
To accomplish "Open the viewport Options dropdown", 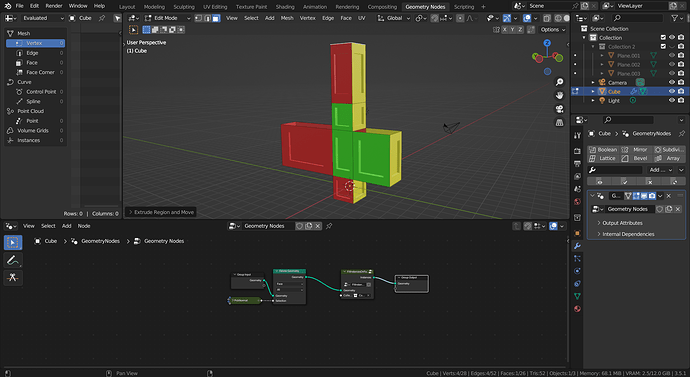I will point(553,29).
